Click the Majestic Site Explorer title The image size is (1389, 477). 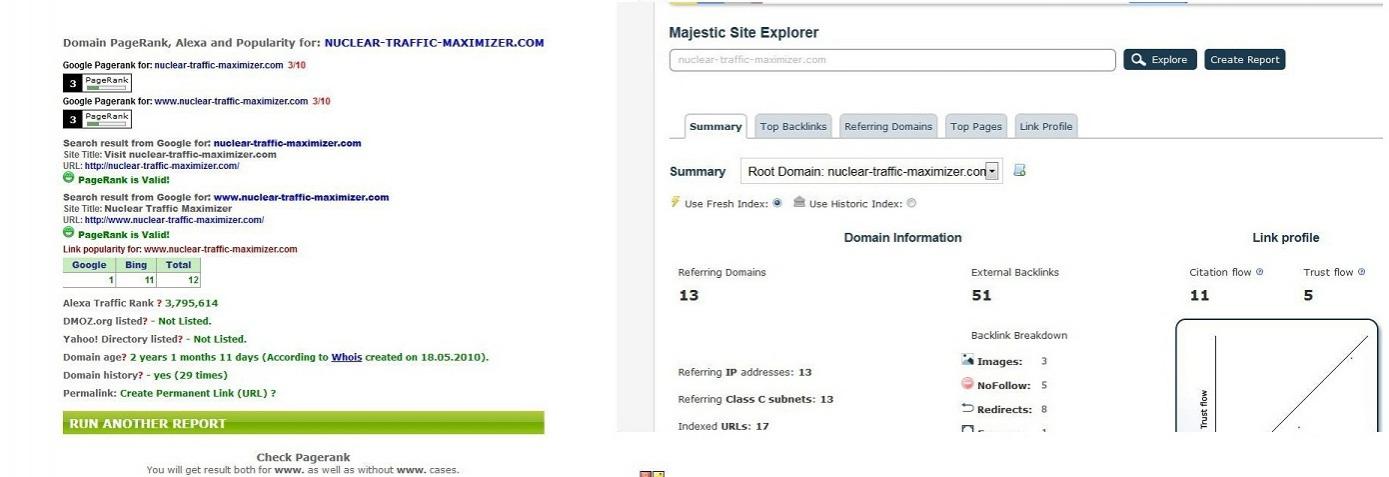(x=744, y=33)
